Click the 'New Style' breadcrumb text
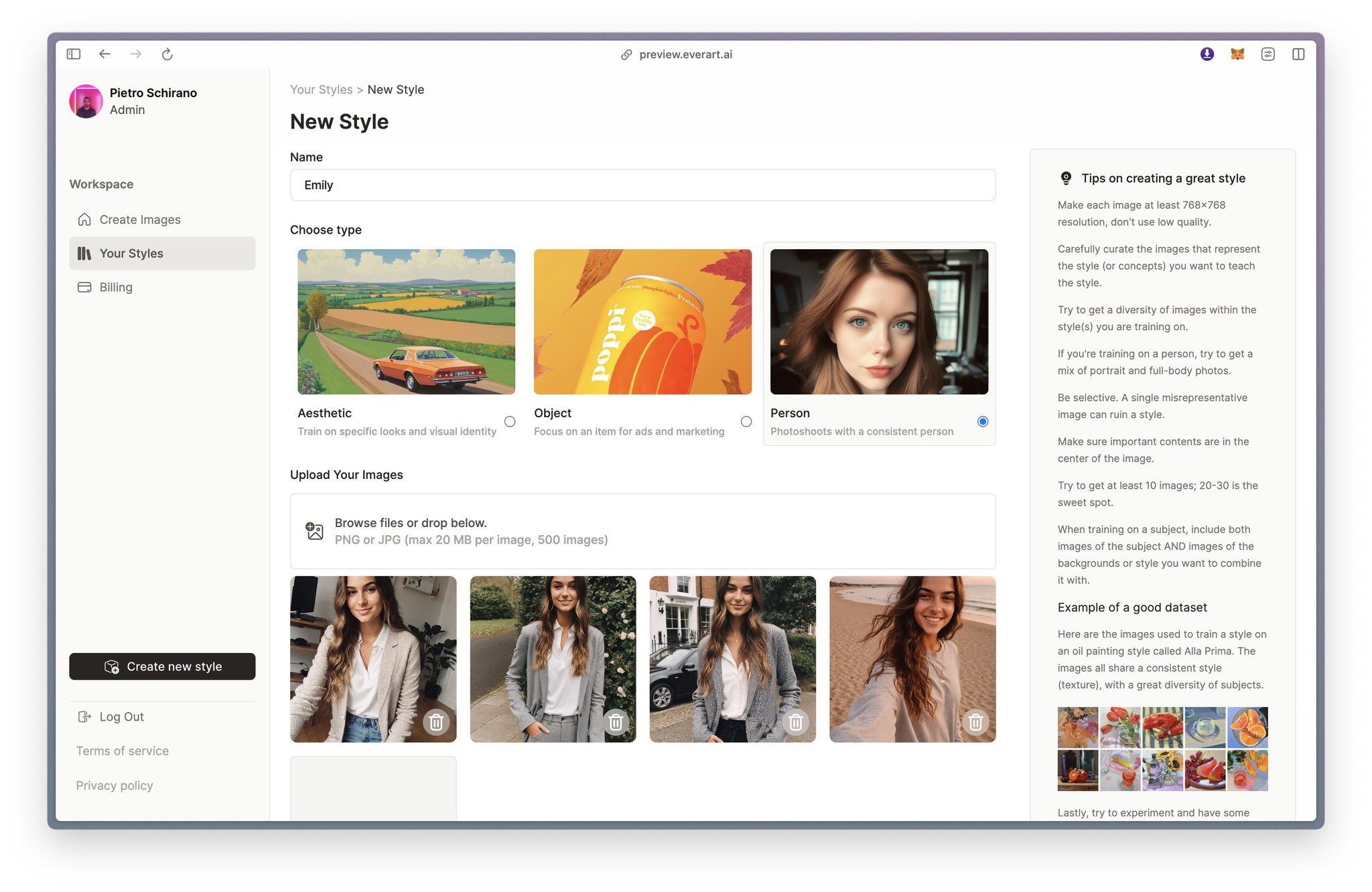 point(396,90)
